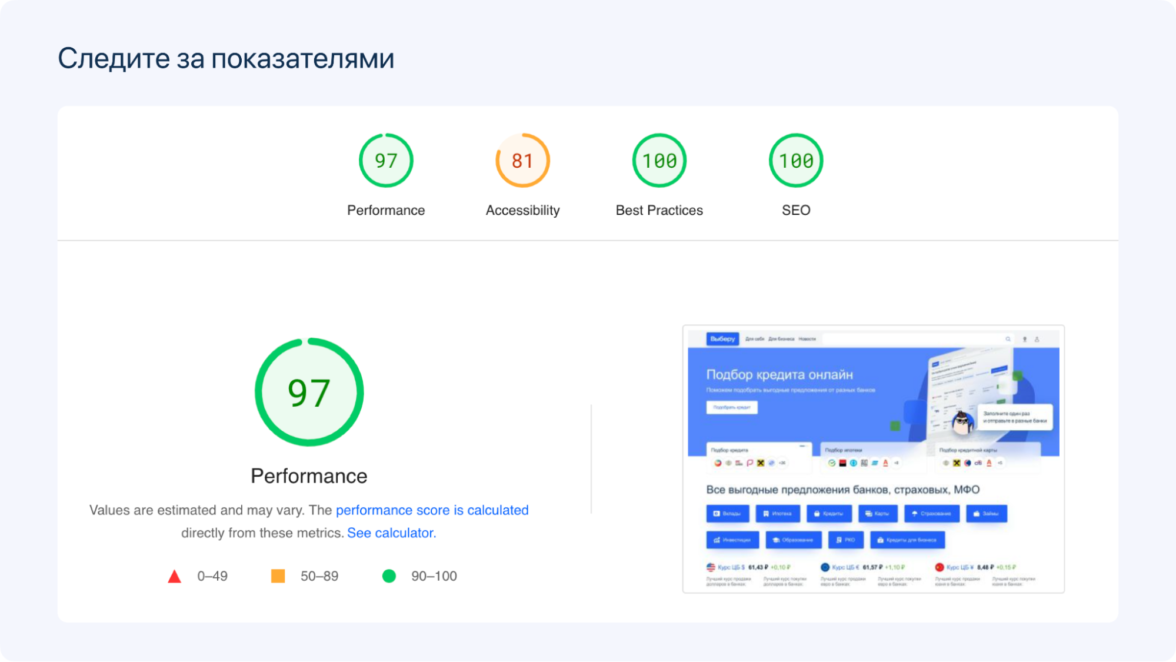The image size is (1176, 662).
Task: Click the 'Кредиты для бизнеса' button
Action: point(907,540)
